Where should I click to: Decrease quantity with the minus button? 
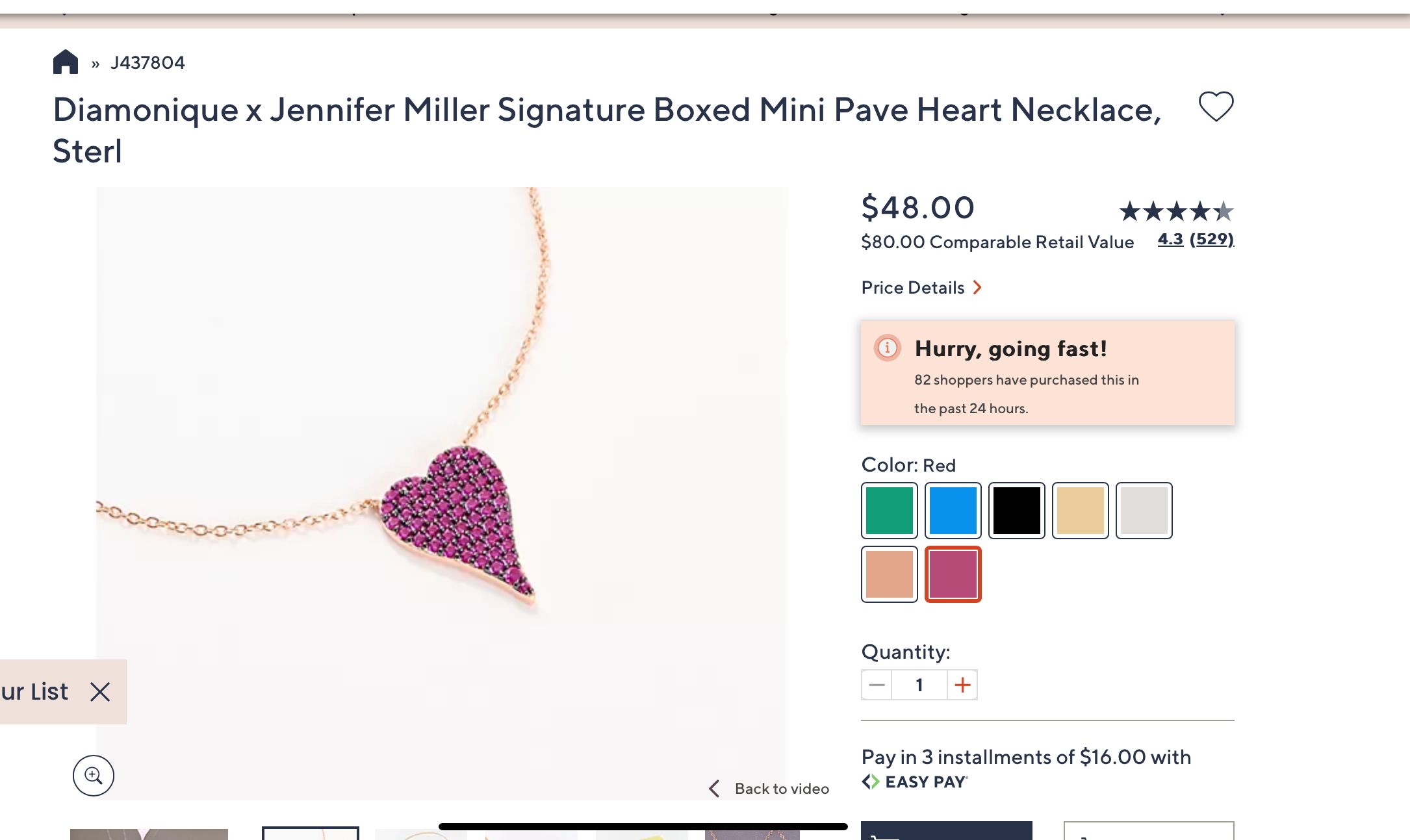click(x=877, y=685)
